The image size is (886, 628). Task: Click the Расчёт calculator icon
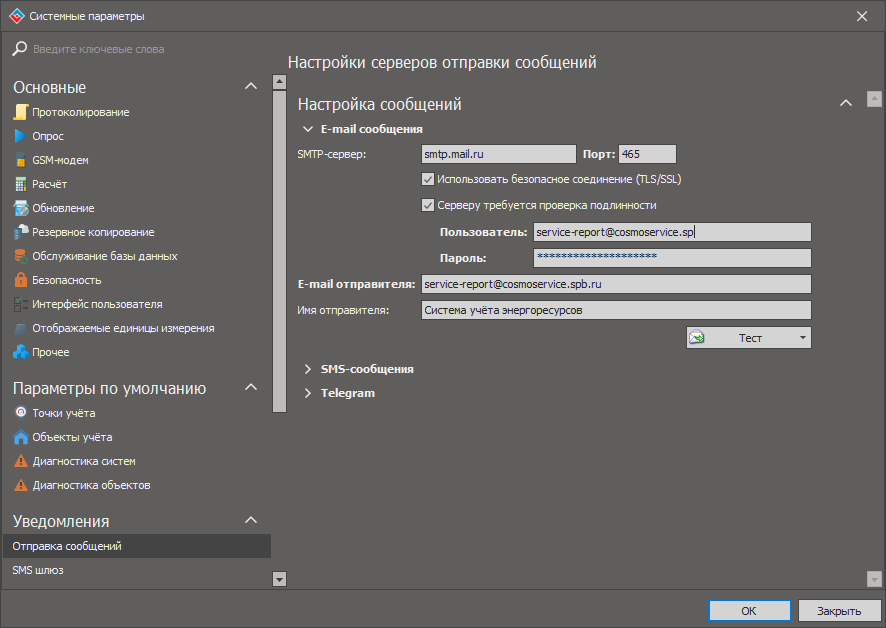click(20, 184)
